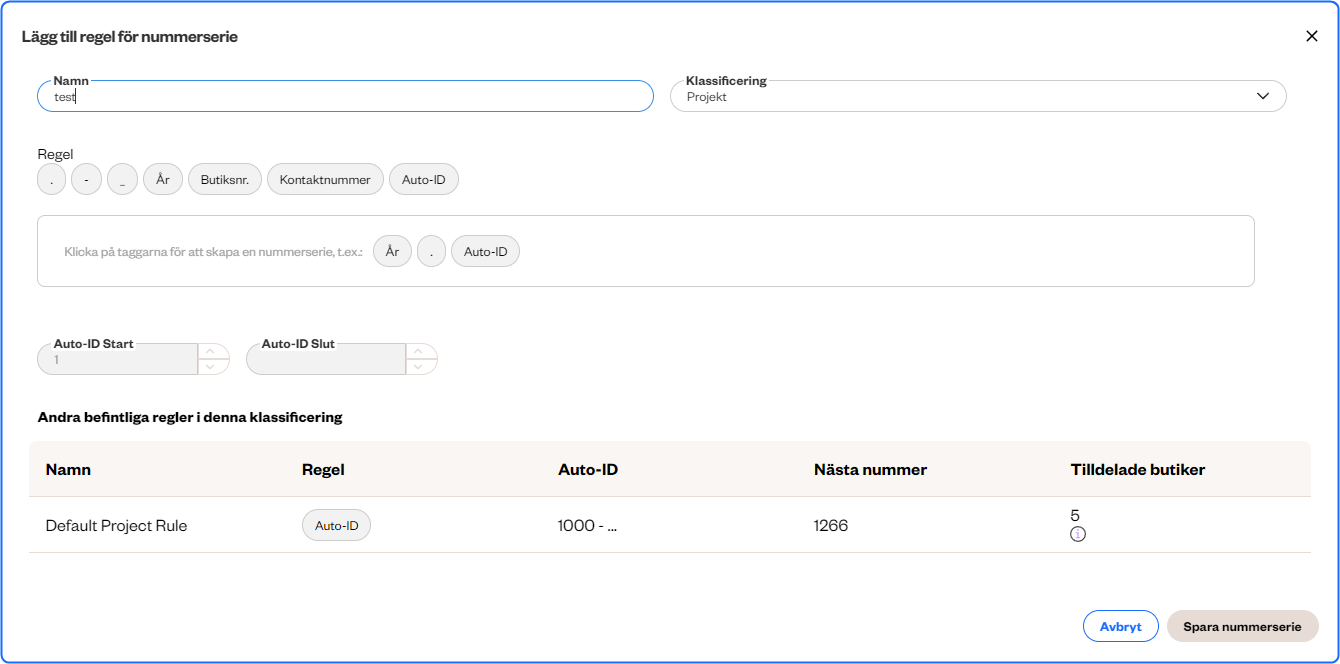
Task: Open the Klassificering dropdown
Action: click(977, 97)
